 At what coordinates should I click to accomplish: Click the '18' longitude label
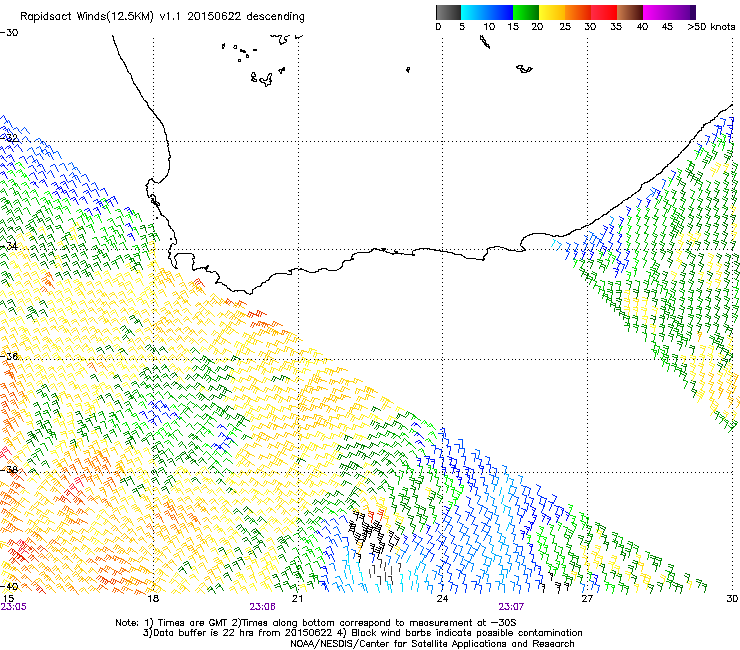pyautogui.click(x=153, y=599)
